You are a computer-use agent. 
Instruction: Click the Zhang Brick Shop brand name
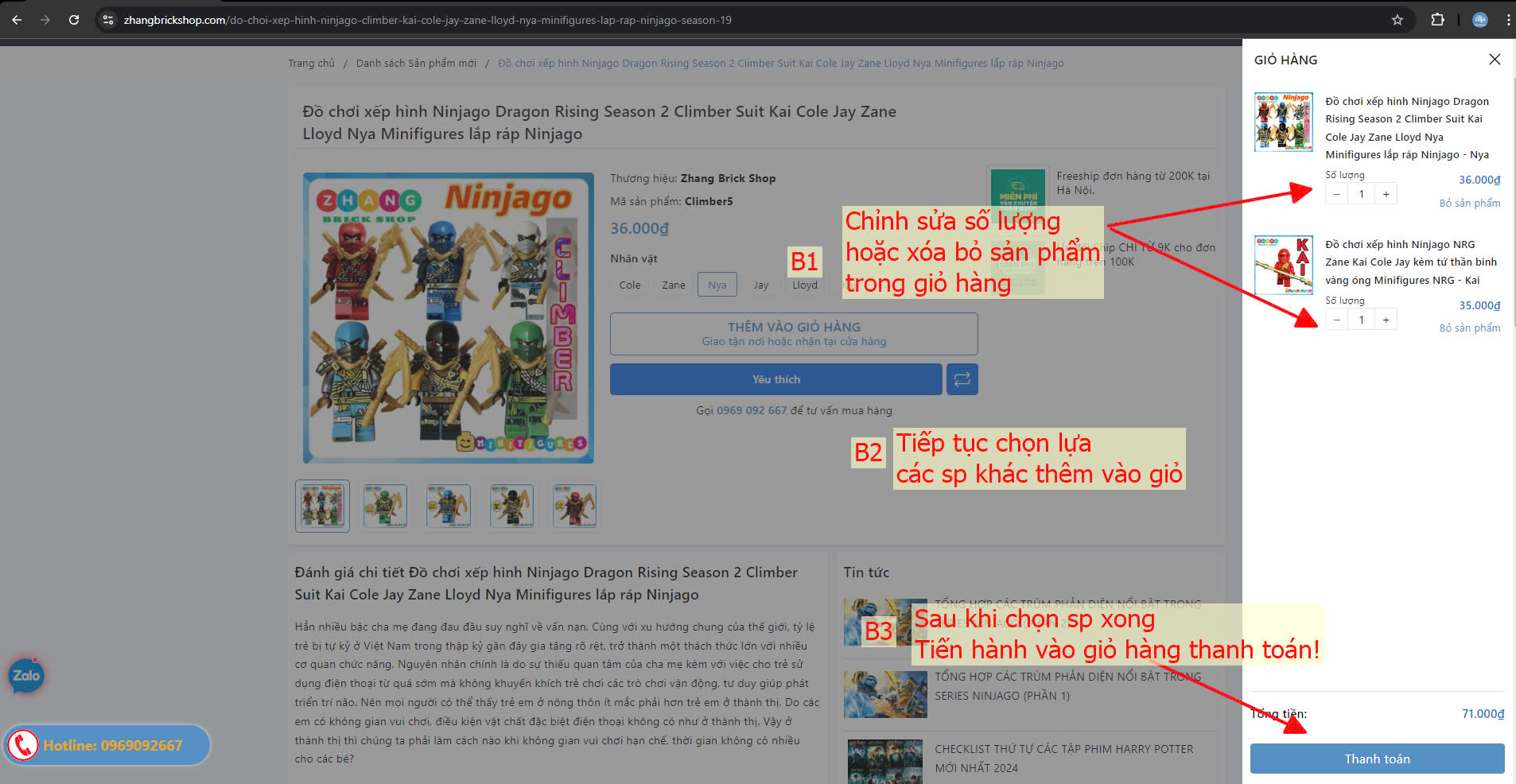coord(728,178)
